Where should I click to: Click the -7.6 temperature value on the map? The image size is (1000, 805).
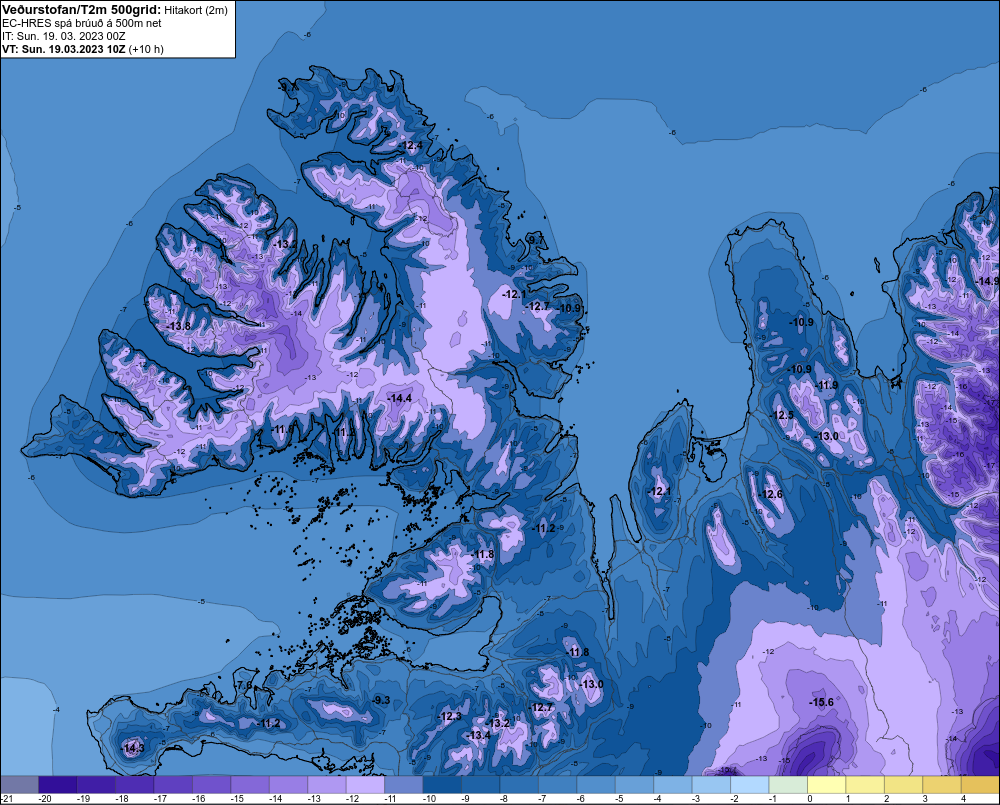(x=243, y=685)
